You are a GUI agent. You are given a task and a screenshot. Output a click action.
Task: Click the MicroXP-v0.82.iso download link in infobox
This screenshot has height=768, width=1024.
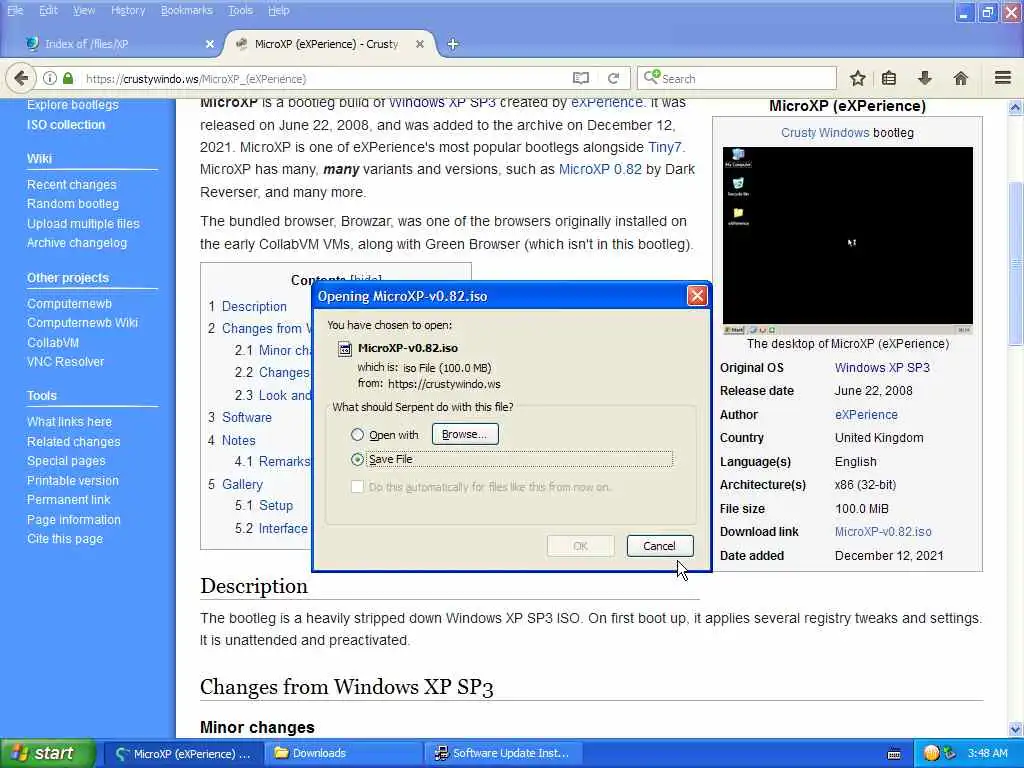pos(883,532)
